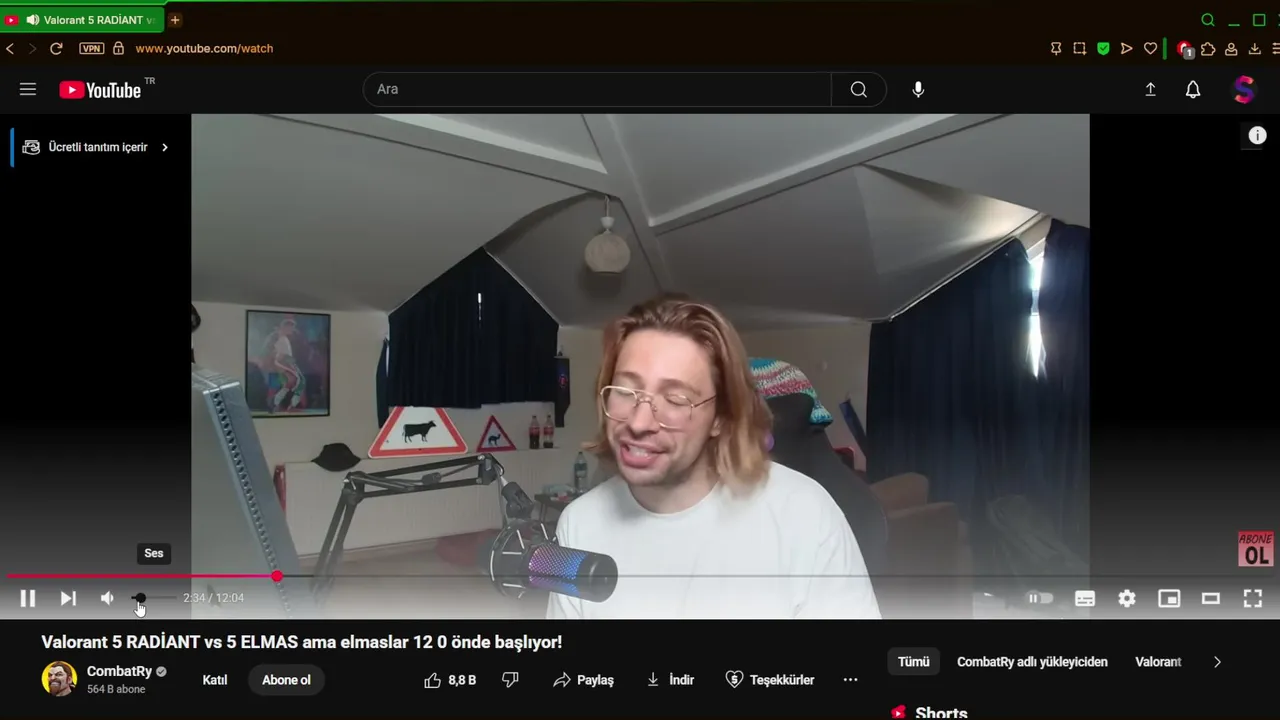Toggle subtitles in the player
Image resolution: width=1280 pixels, height=720 pixels.
[1085, 598]
